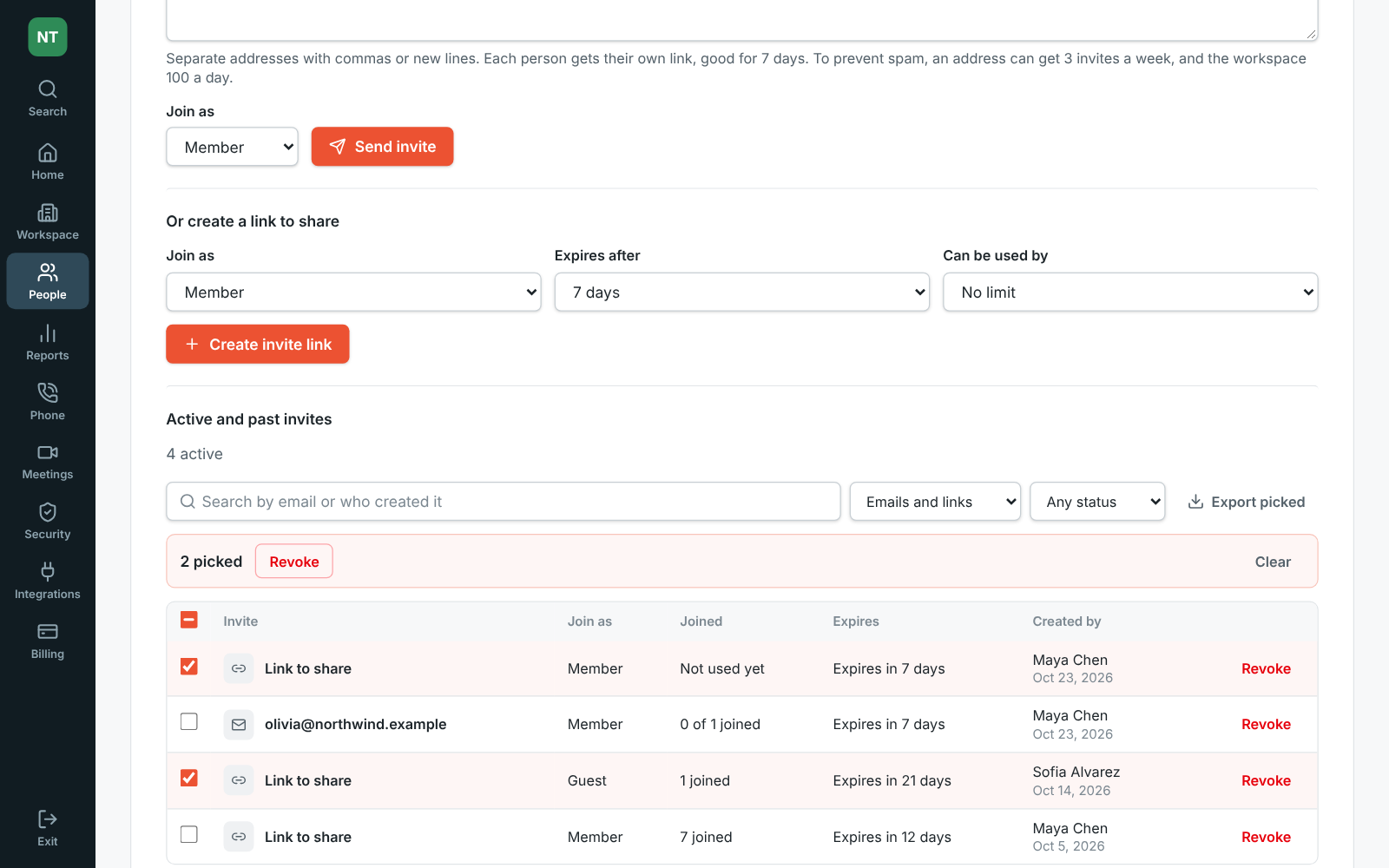Revoke the olivia@northwind.example invite
Screen dimensions: 1389x868
tap(1266, 725)
